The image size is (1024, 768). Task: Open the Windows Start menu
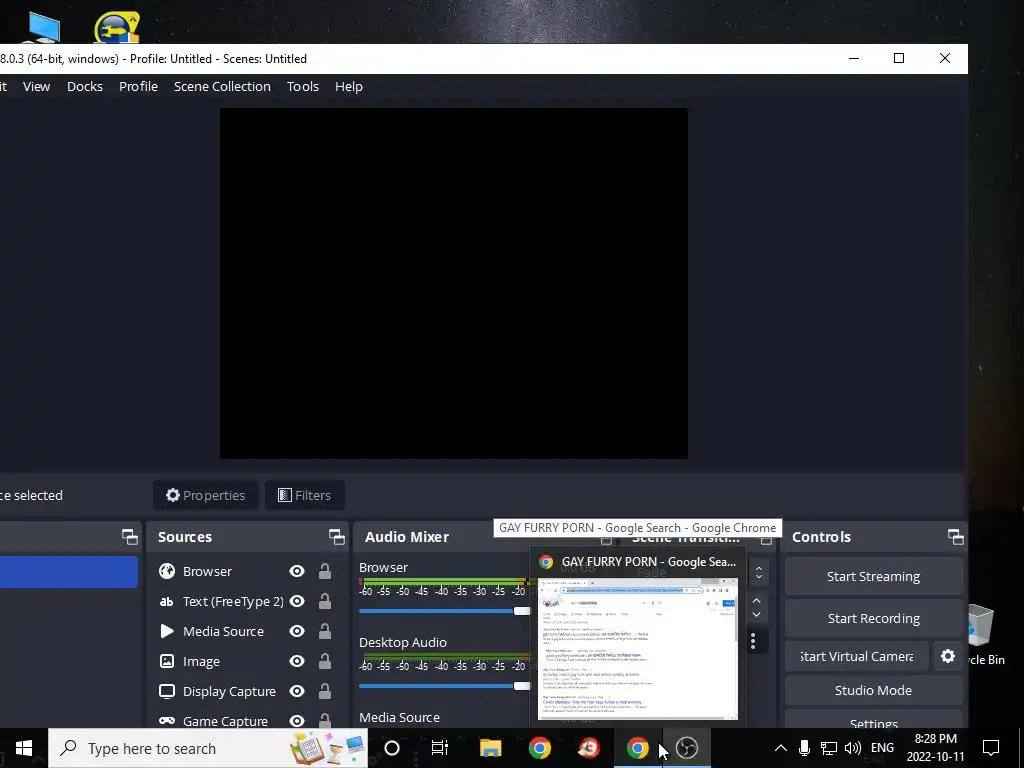point(24,748)
